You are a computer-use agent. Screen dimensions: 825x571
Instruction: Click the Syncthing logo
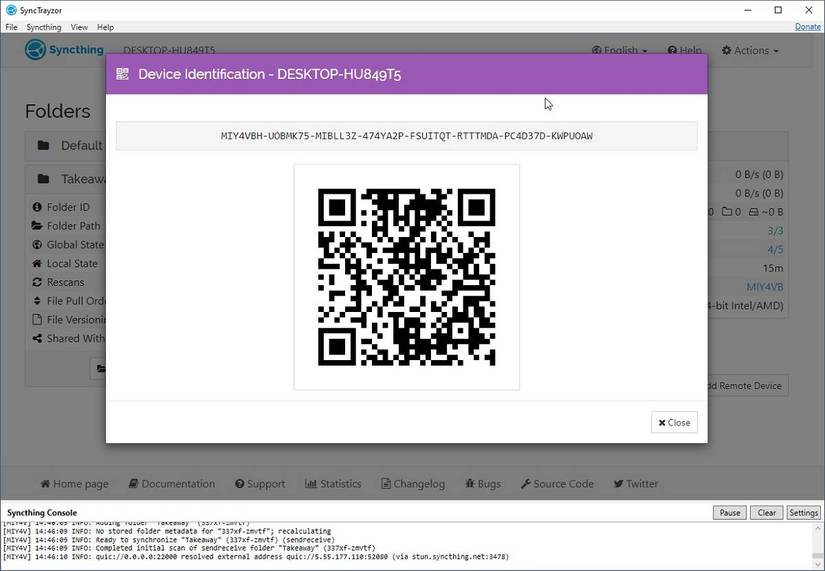[x=64, y=50]
